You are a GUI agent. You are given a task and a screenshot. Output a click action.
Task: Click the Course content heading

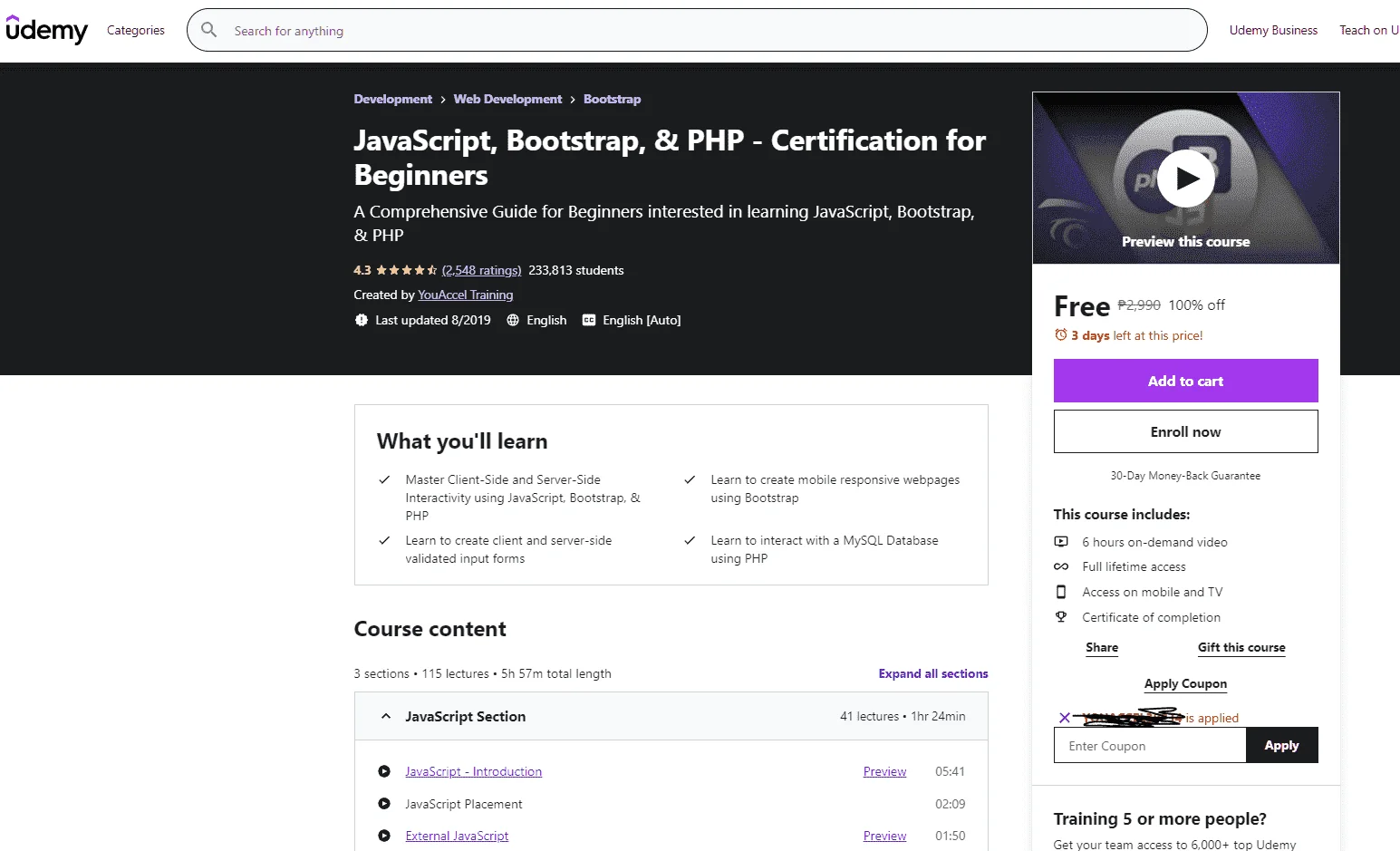(430, 629)
